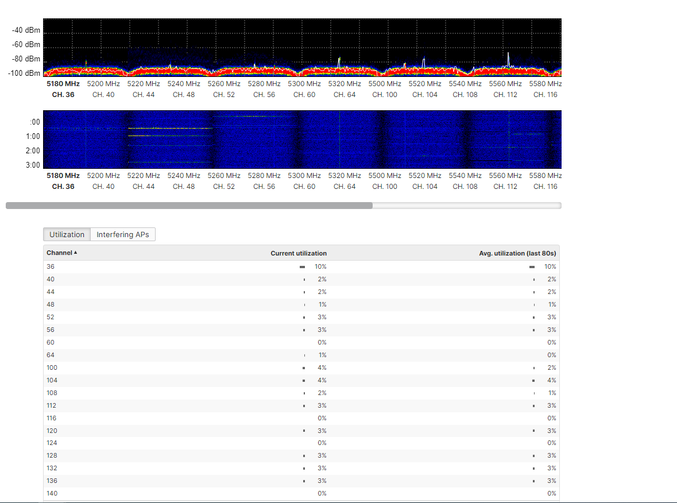Screen dimensions: 677x503
Task: Select the channel 56 table row
Action: pos(301,330)
